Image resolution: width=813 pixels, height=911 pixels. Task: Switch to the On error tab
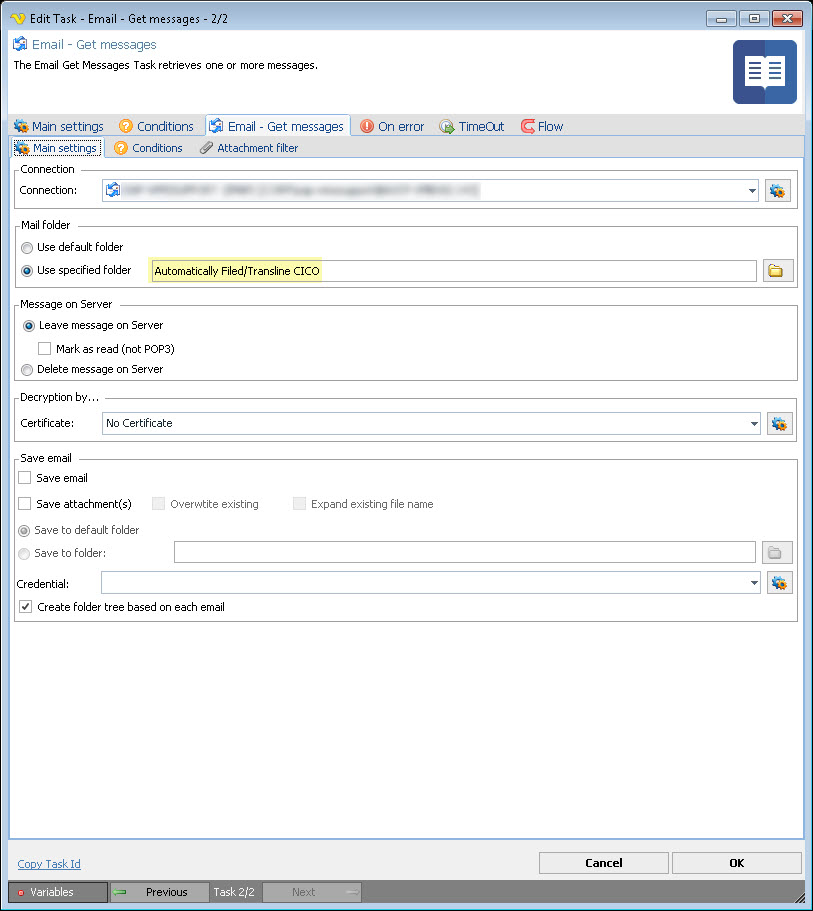(392, 126)
